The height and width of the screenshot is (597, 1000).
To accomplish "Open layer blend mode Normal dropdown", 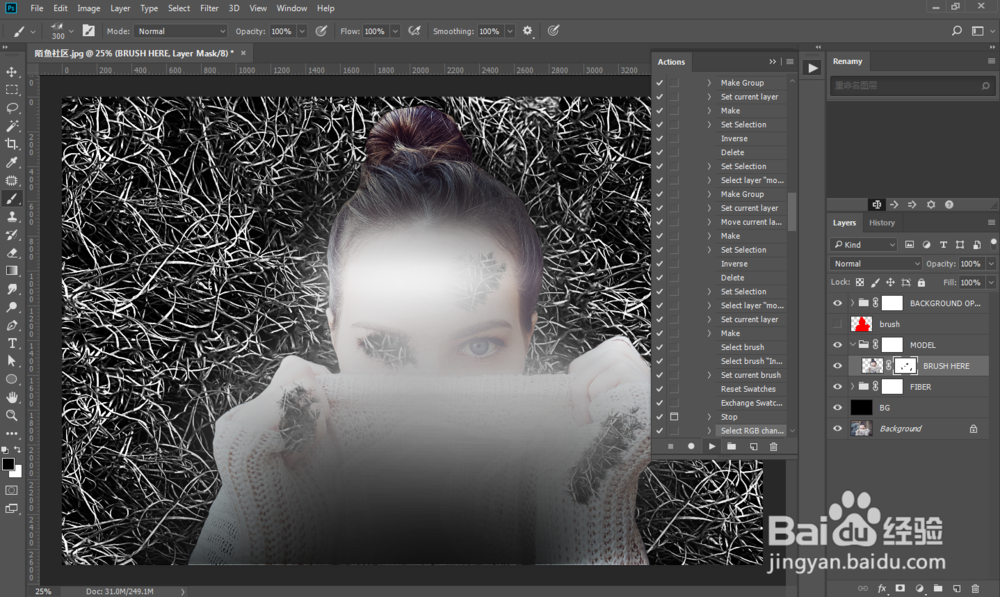I will tap(876, 263).
